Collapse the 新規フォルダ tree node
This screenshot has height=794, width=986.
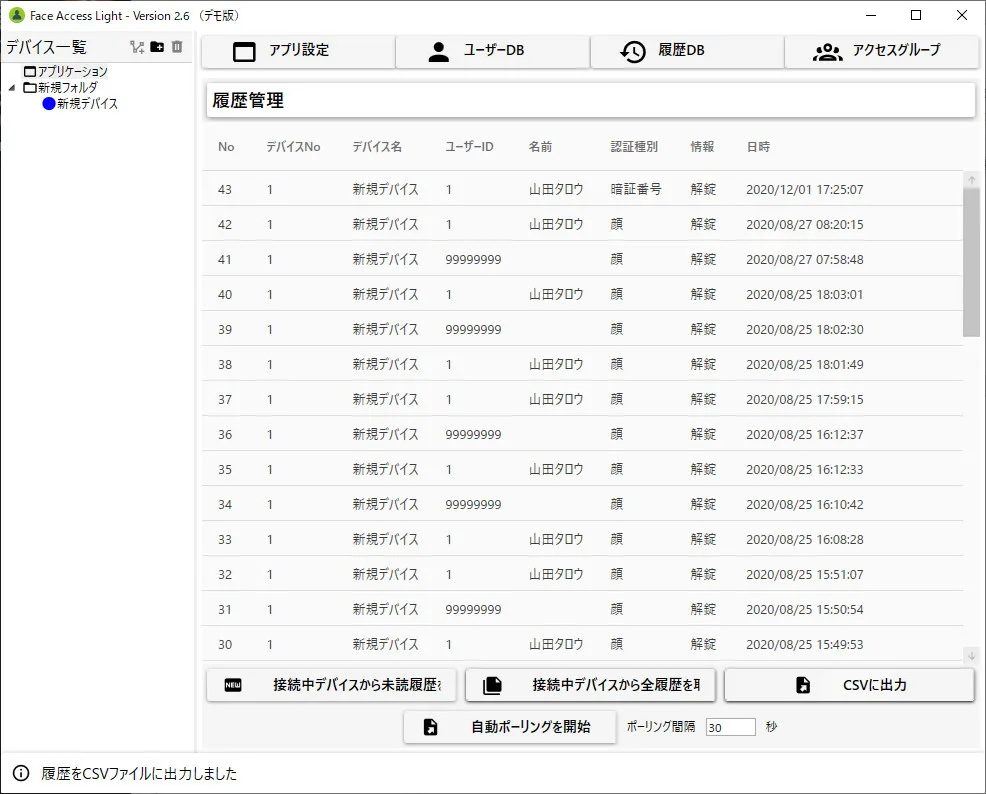12,88
